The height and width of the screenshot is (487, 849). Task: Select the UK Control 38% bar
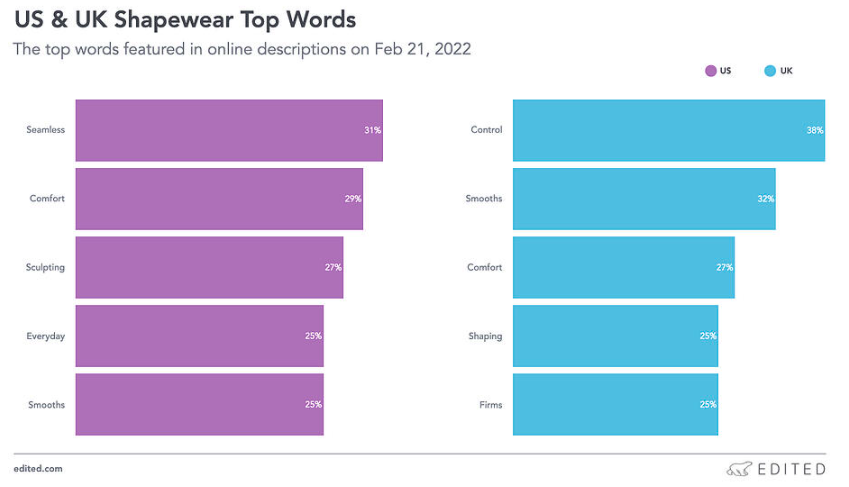click(668, 130)
